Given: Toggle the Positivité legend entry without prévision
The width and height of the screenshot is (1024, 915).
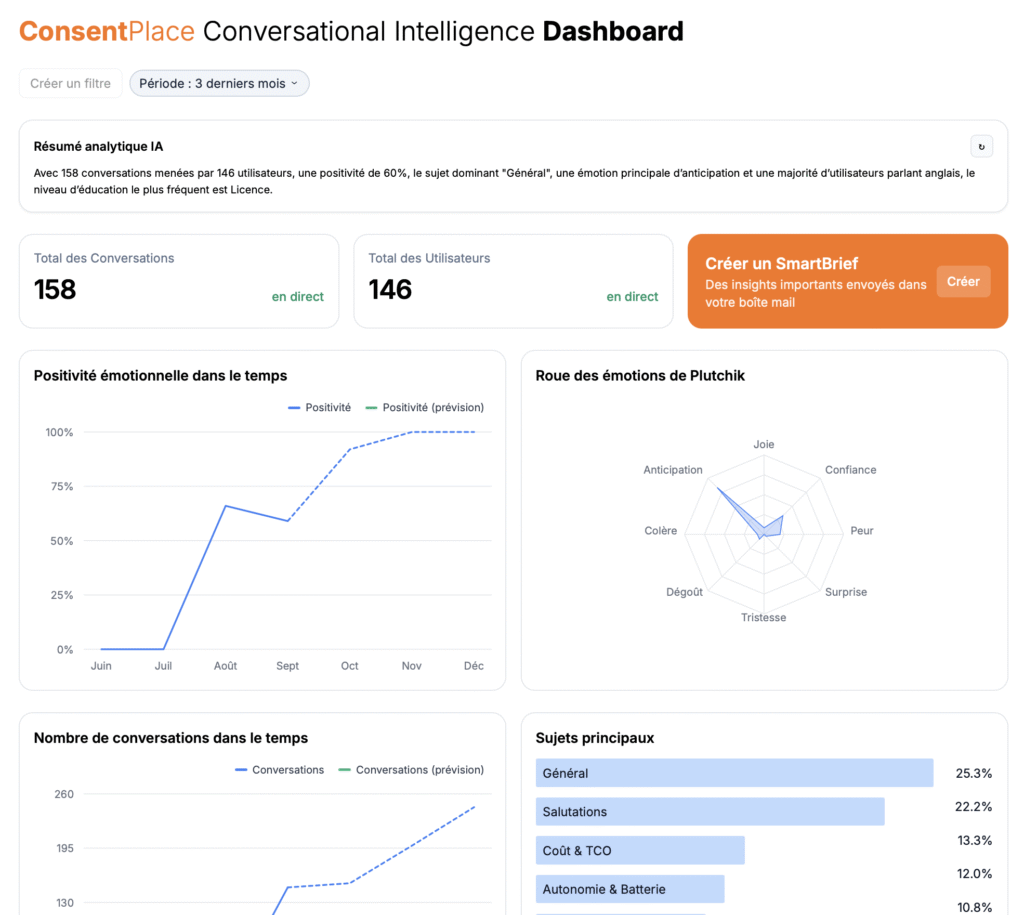Looking at the screenshot, I should coord(319,408).
